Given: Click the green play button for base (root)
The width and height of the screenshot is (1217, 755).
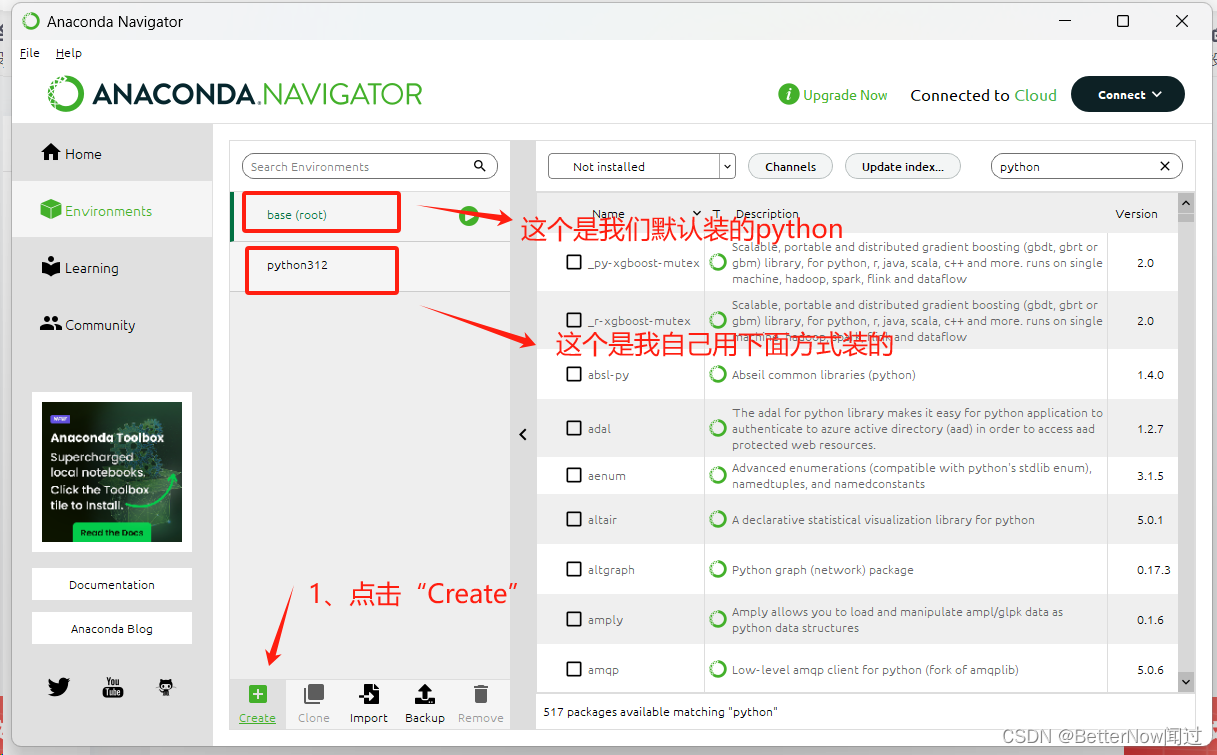Looking at the screenshot, I should pos(469,215).
